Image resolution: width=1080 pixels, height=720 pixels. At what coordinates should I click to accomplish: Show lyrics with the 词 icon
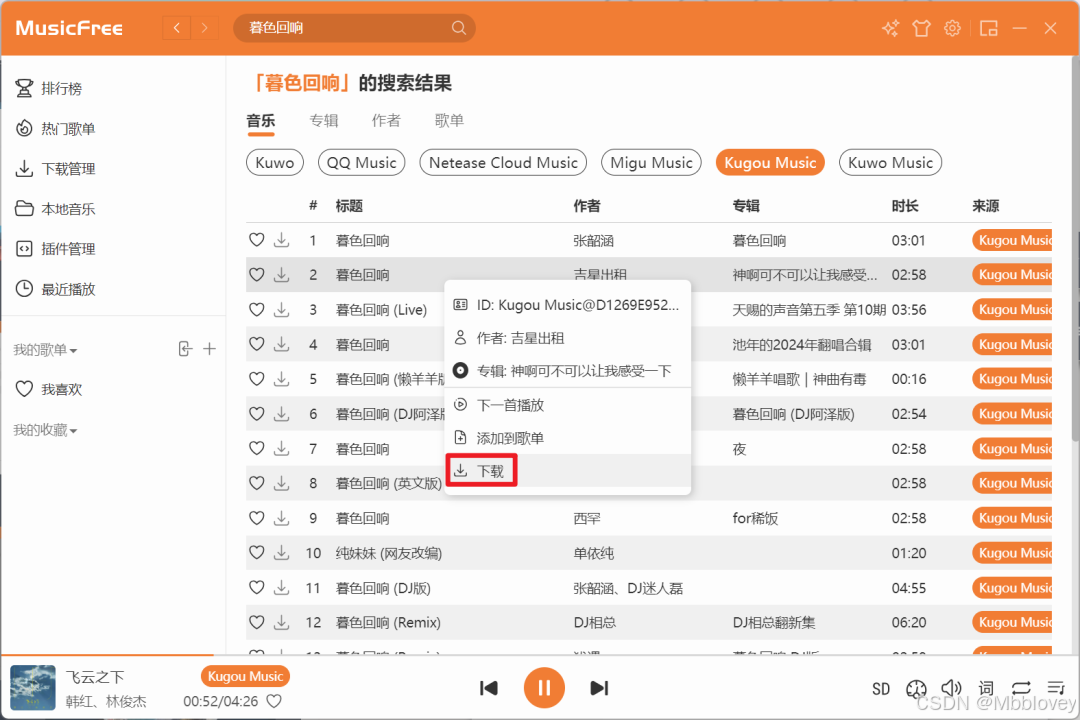[986, 688]
